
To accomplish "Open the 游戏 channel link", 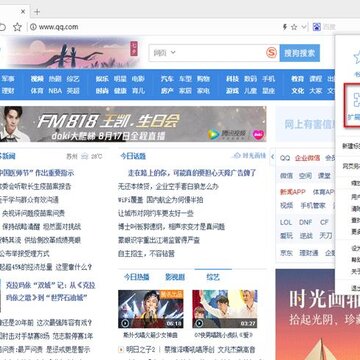I will click(x=232, y=90).
